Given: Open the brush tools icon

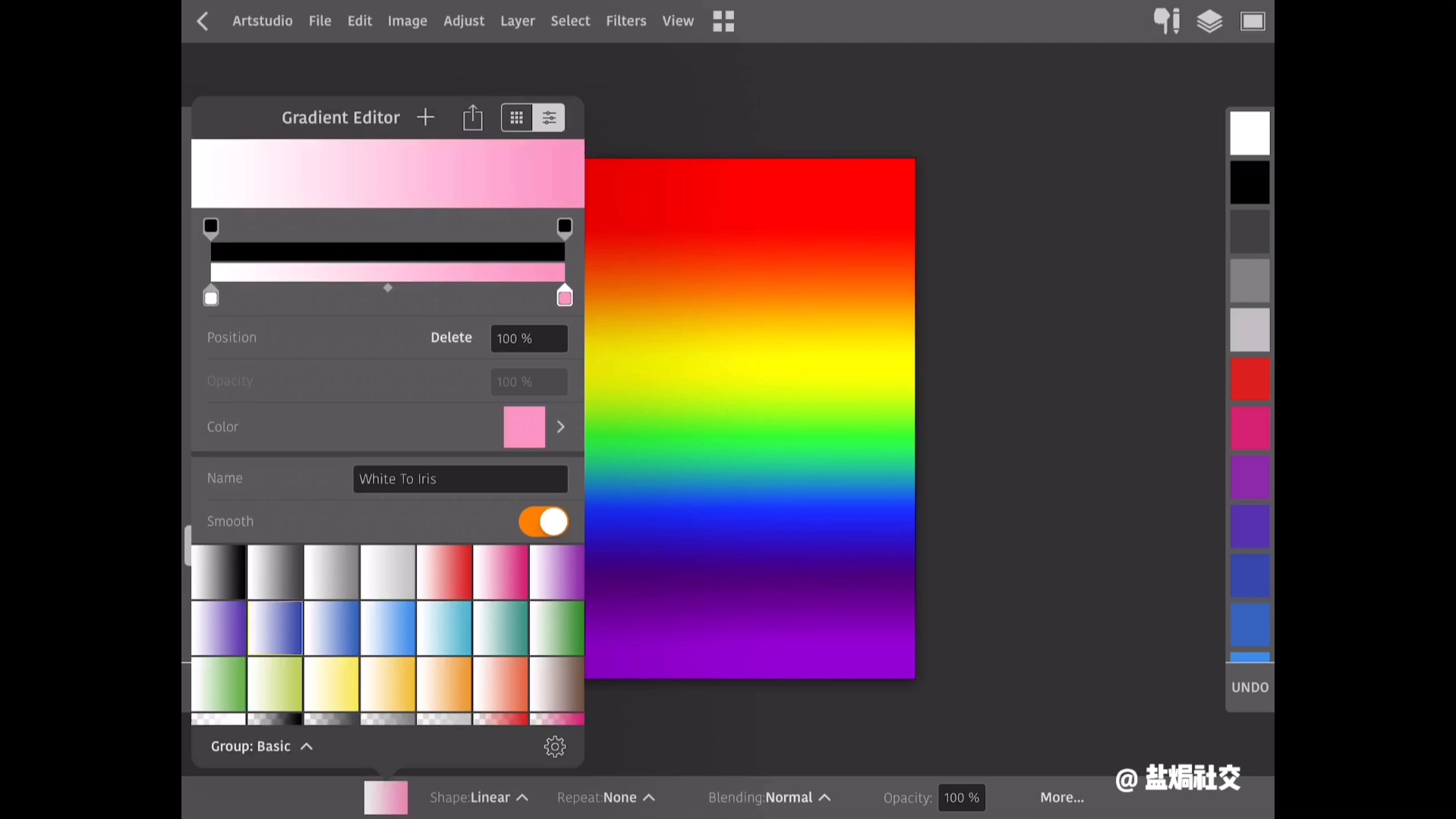Looking at the screenshot, I should 1167,21.
